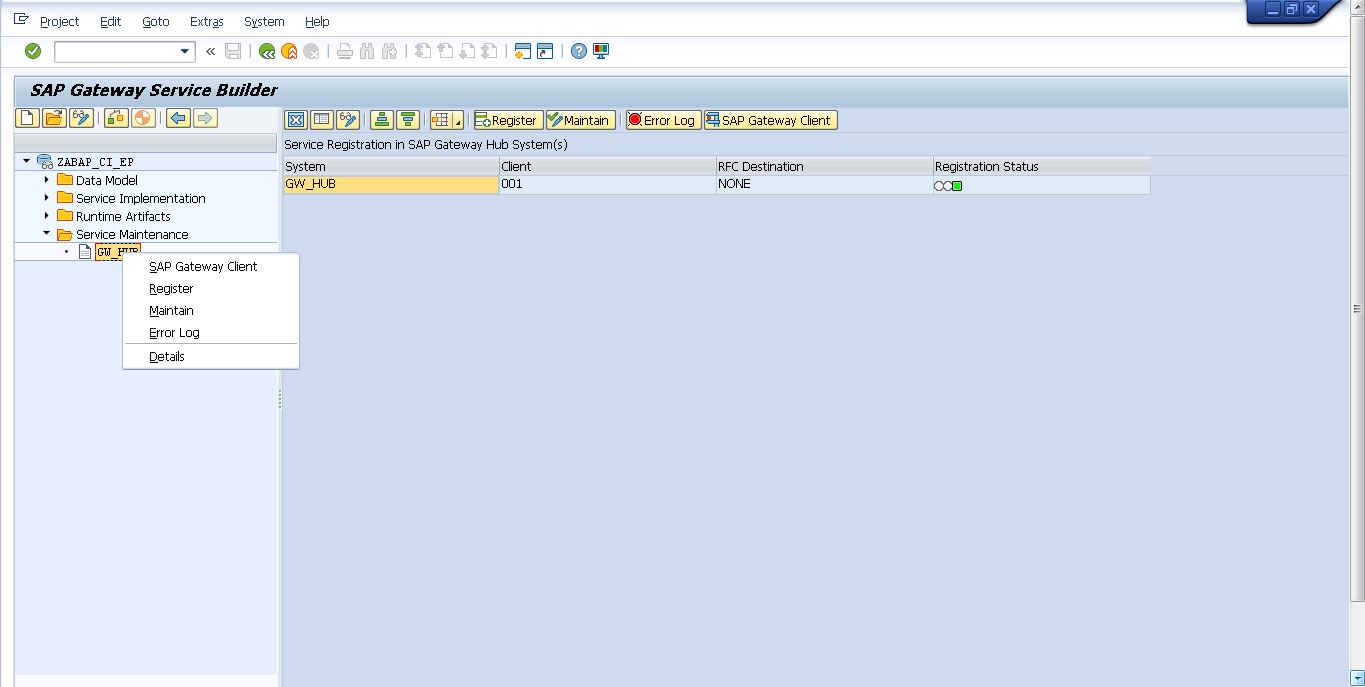Open the Extras menu
The height and width of the screenshot is (687, 1365).
[206, 21]
